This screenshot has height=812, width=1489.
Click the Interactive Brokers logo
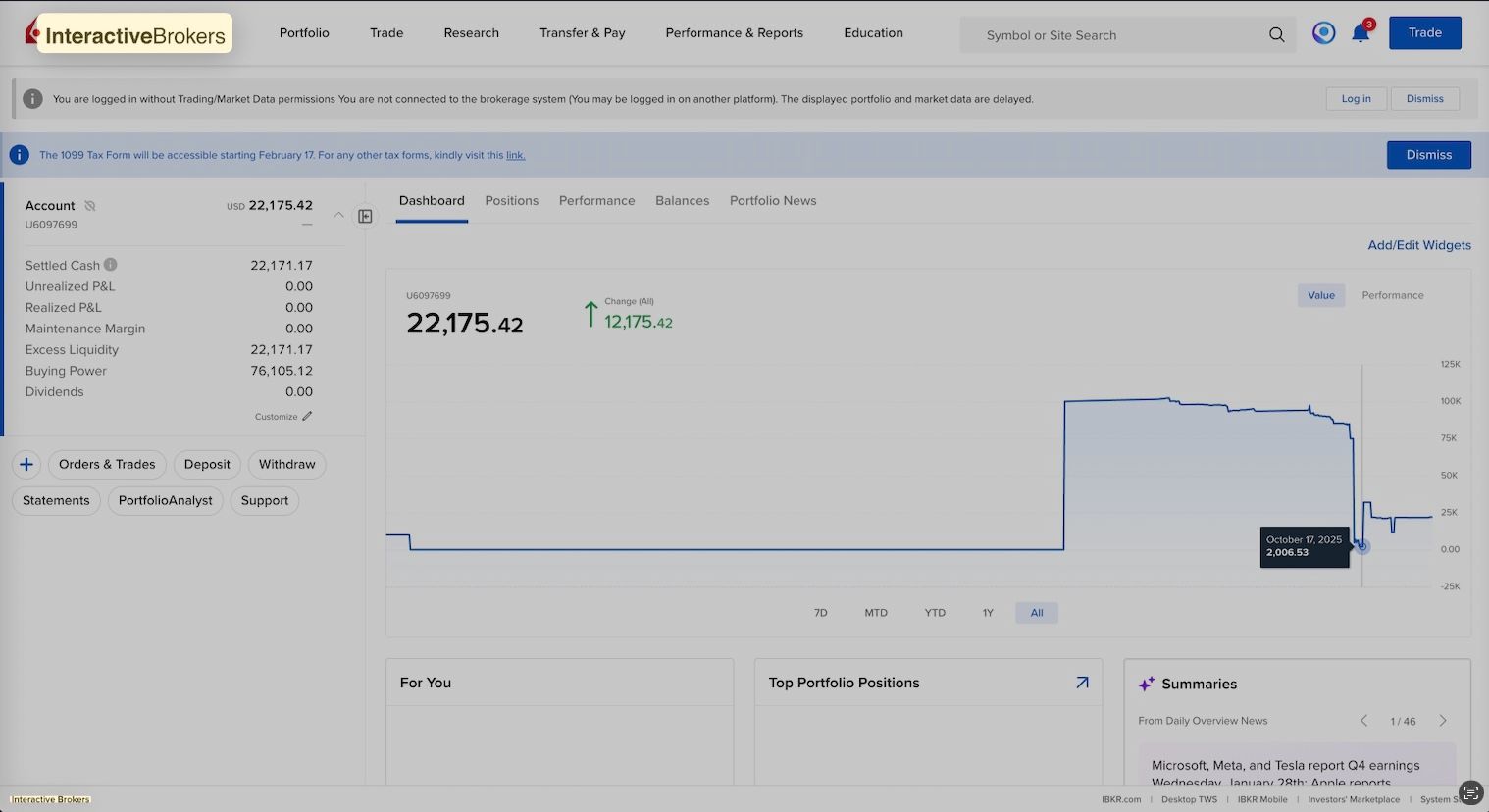[x=127, y=34]
